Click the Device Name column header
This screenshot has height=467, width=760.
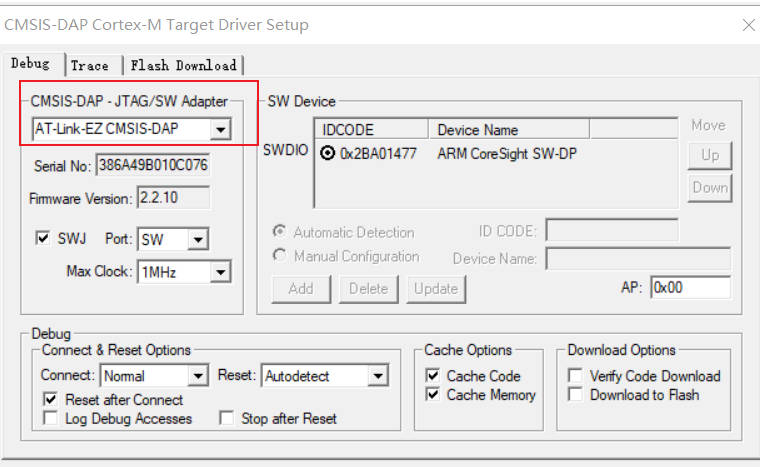[x=509, y=130]
